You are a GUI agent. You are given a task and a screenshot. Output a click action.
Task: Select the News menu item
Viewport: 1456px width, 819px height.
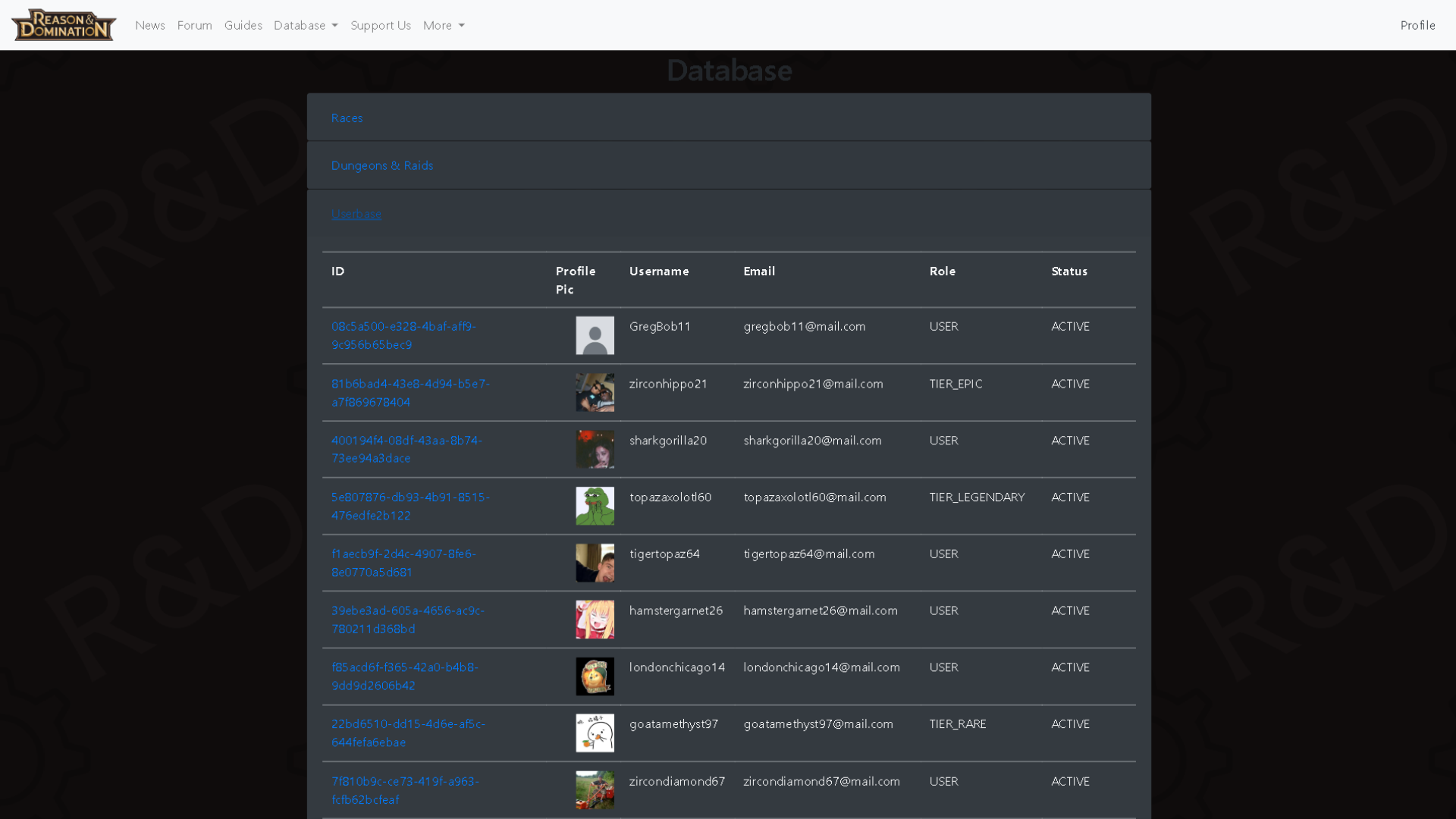150,25
